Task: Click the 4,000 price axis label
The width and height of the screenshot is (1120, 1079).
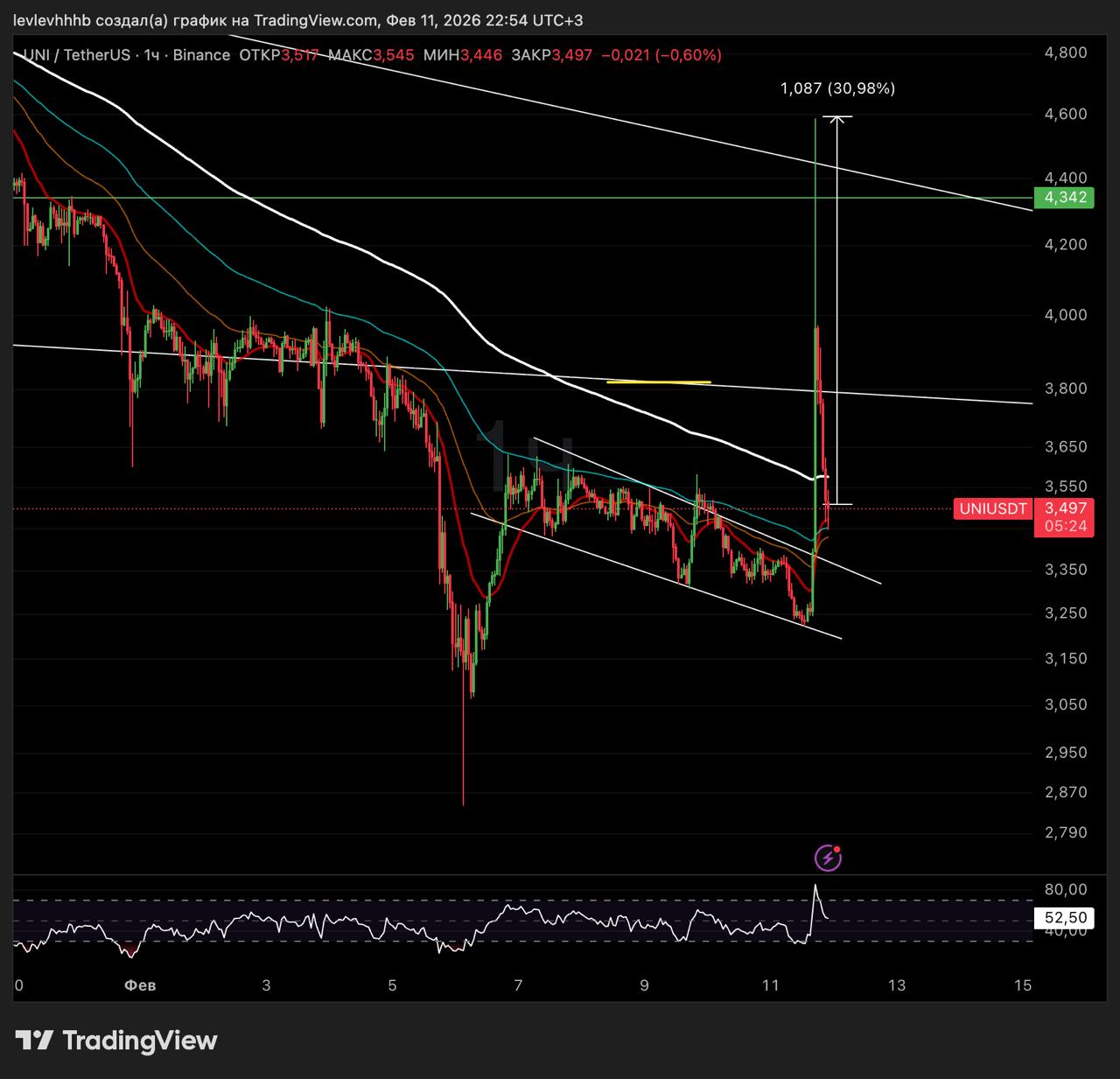Action: pyautogui.click(x=1066, y=315)
